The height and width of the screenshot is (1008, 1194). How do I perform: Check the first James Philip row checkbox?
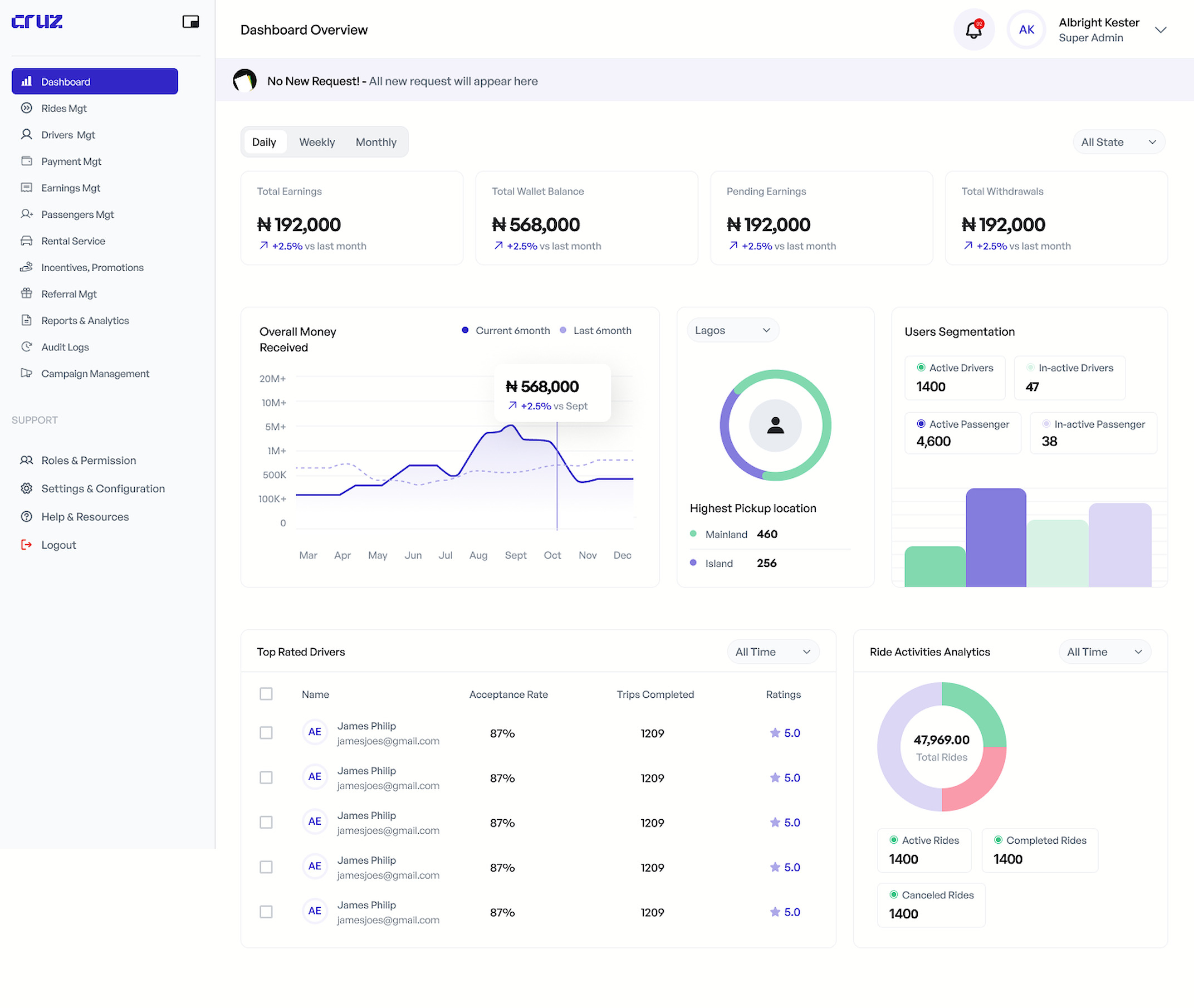[266, 732]
